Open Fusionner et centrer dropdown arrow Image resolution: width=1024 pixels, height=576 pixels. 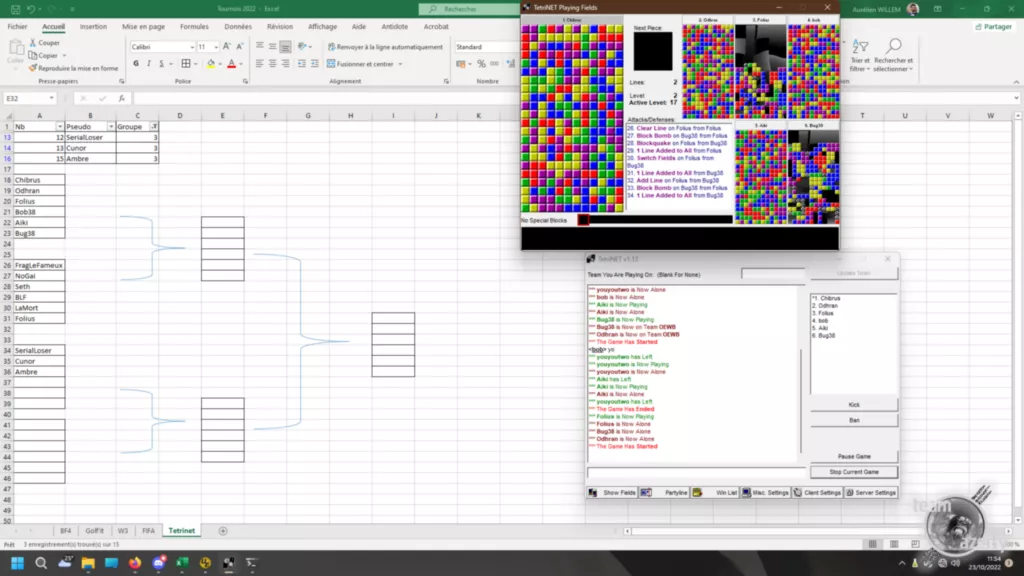[400, 64]
